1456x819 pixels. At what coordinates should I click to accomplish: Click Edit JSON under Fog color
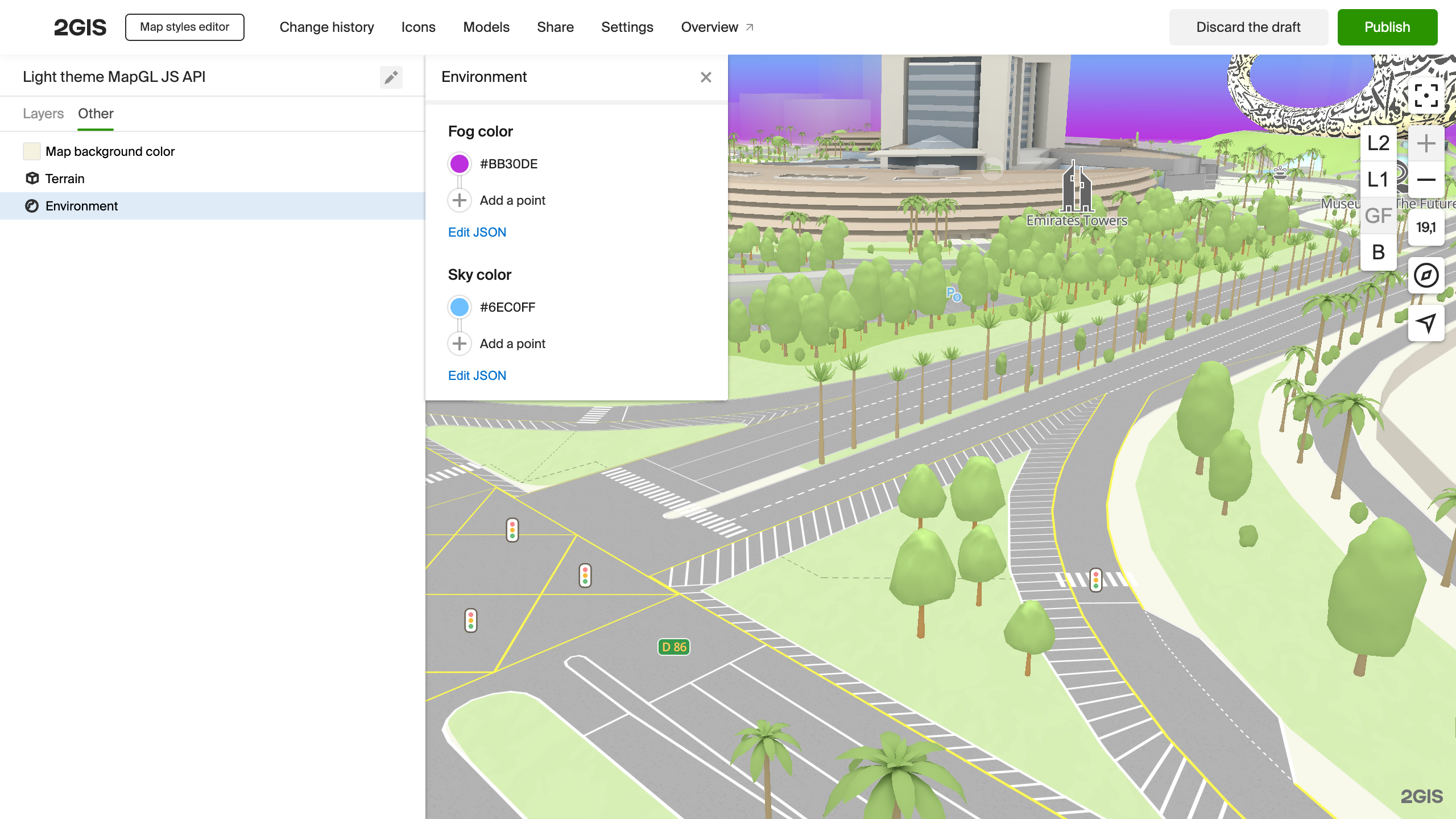click(x=477, y=232)
